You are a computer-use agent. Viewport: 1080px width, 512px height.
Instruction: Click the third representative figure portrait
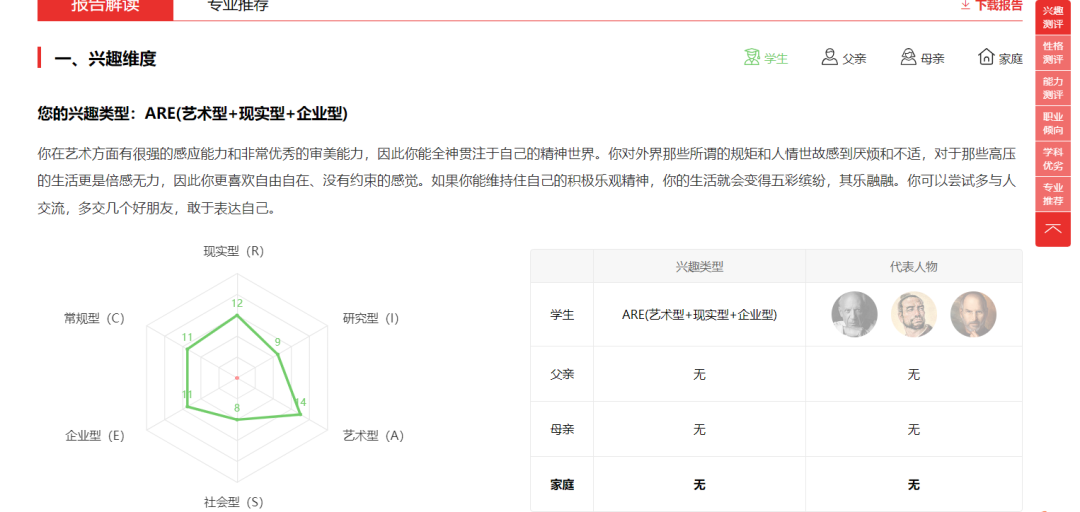pos(973,314)
